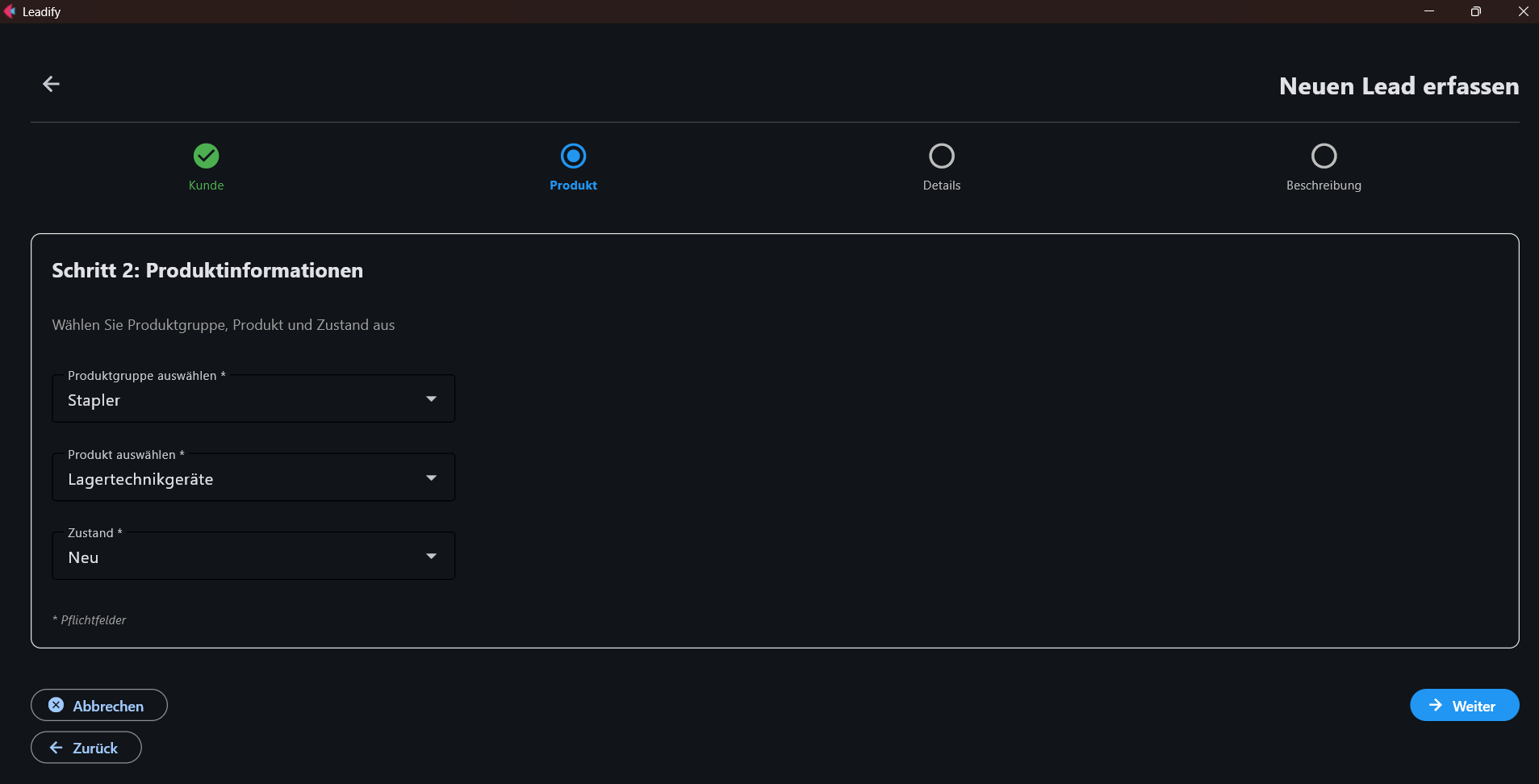Restore the window using title bar icon
Viewport: 1539px width, 784px height.
click(x=1475, y=11)
